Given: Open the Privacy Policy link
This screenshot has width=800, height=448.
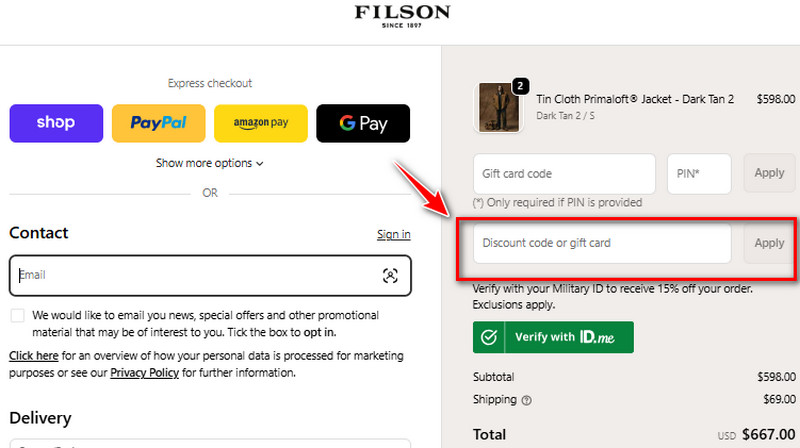Looking at the screenshot, I should click(x=144, y=373).
